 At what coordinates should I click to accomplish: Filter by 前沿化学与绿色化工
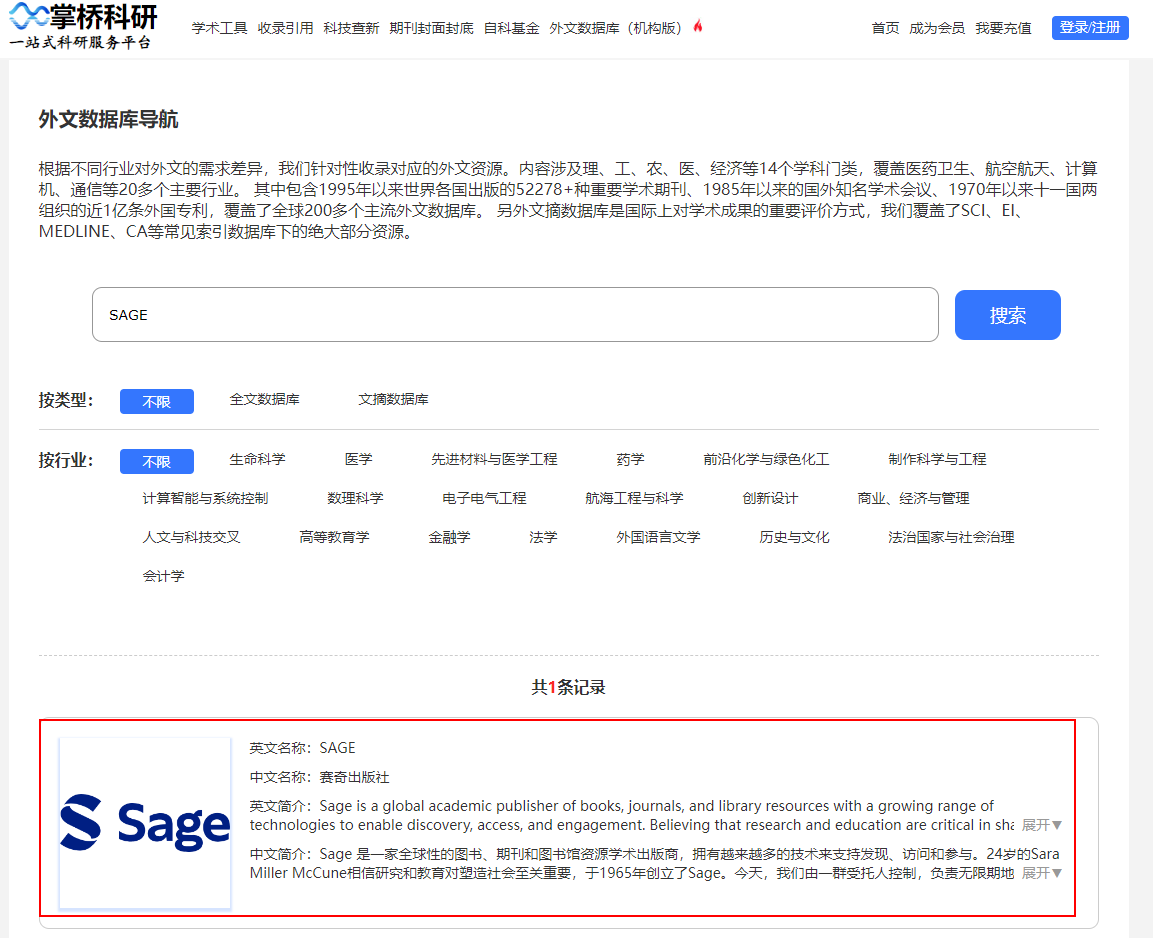click(x=766, y=459)
